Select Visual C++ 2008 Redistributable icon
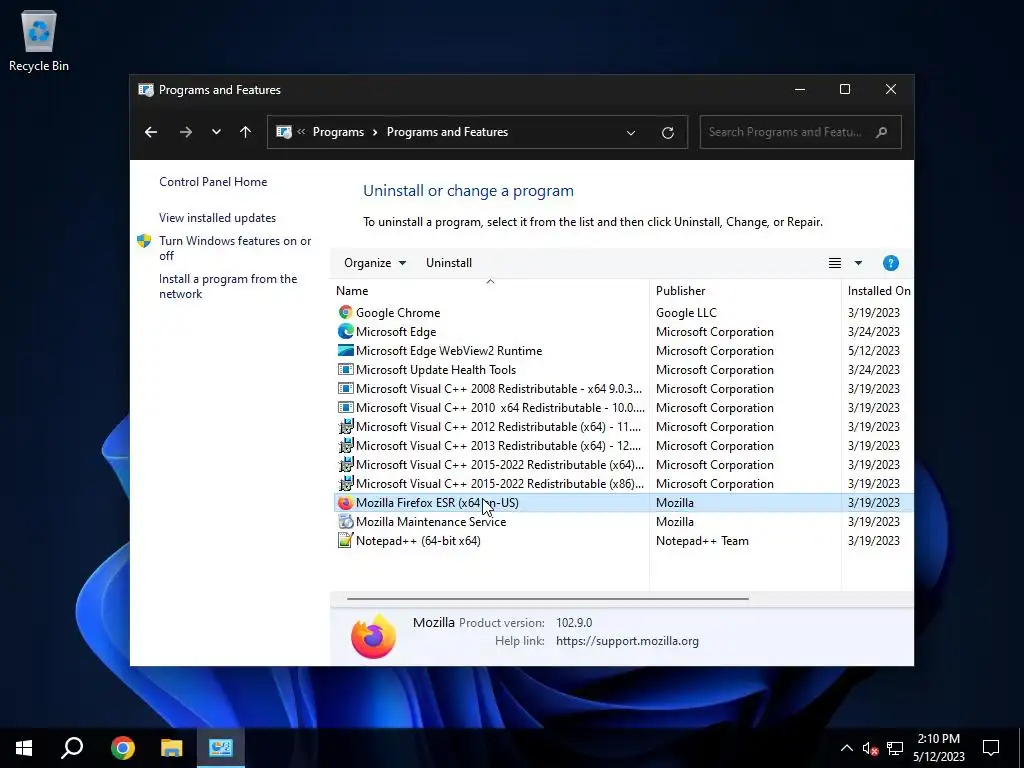 [345, 389]
